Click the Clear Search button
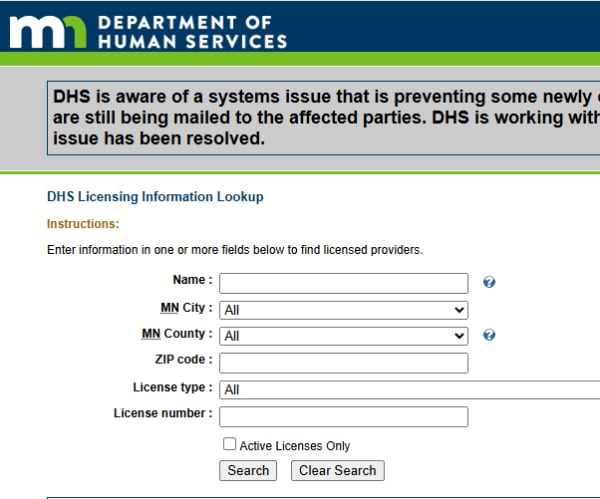The width and height of the screenshot is (600, 499). click(337, 470)
